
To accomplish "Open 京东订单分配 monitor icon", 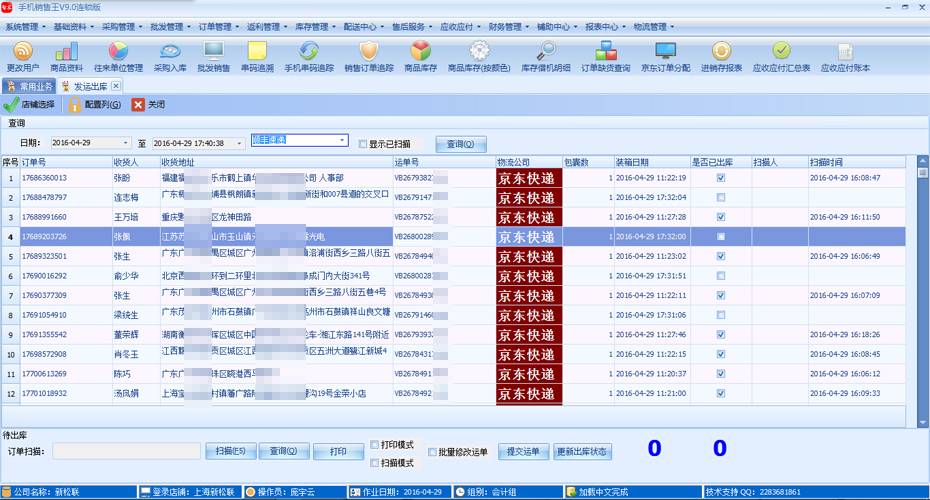I will 665,57.
